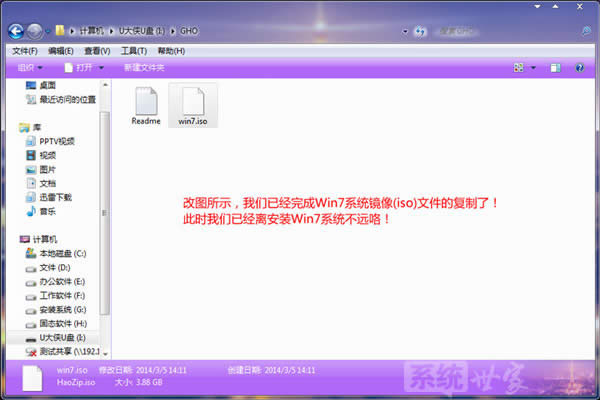Click 新建文件夹 in the toolbar
The height and width of the screenshot is (400, 600).
pyautogui.click(x=144, y=68)
